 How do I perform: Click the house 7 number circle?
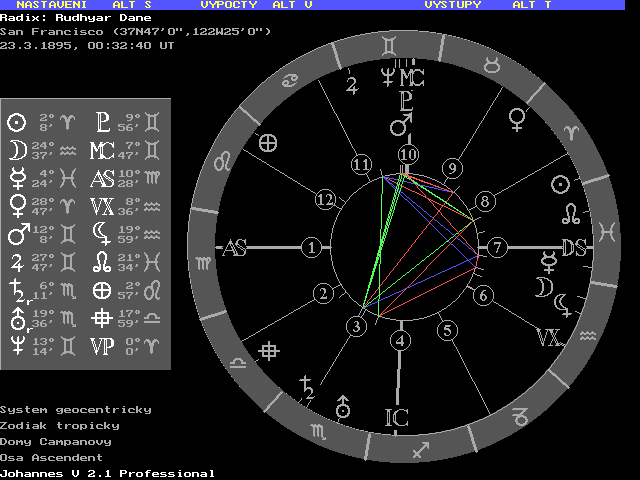point(497,247)
